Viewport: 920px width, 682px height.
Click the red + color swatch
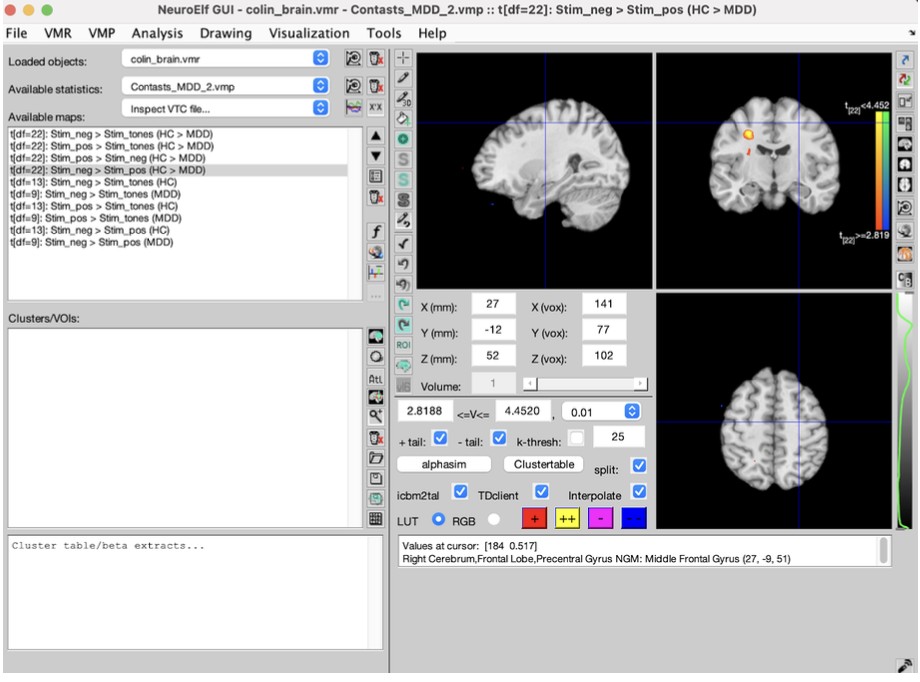[x=535, y=519]
